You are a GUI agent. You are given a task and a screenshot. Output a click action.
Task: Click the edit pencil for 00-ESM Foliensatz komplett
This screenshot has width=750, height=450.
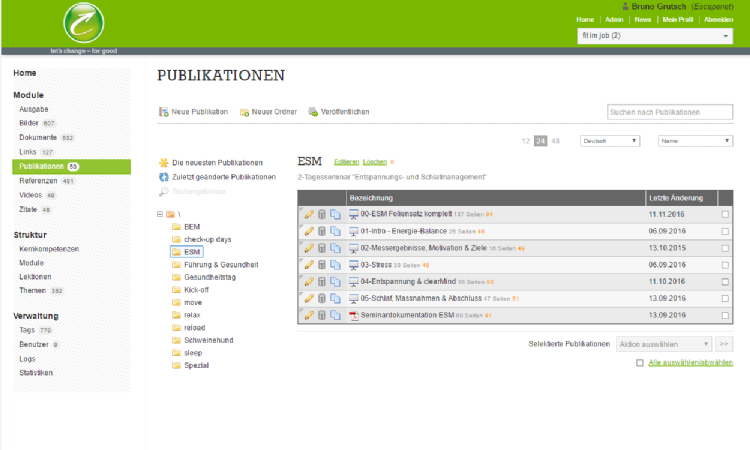pos(309,214)
